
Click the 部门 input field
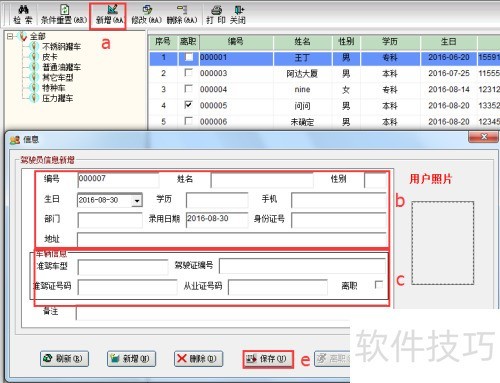(110, 220)
